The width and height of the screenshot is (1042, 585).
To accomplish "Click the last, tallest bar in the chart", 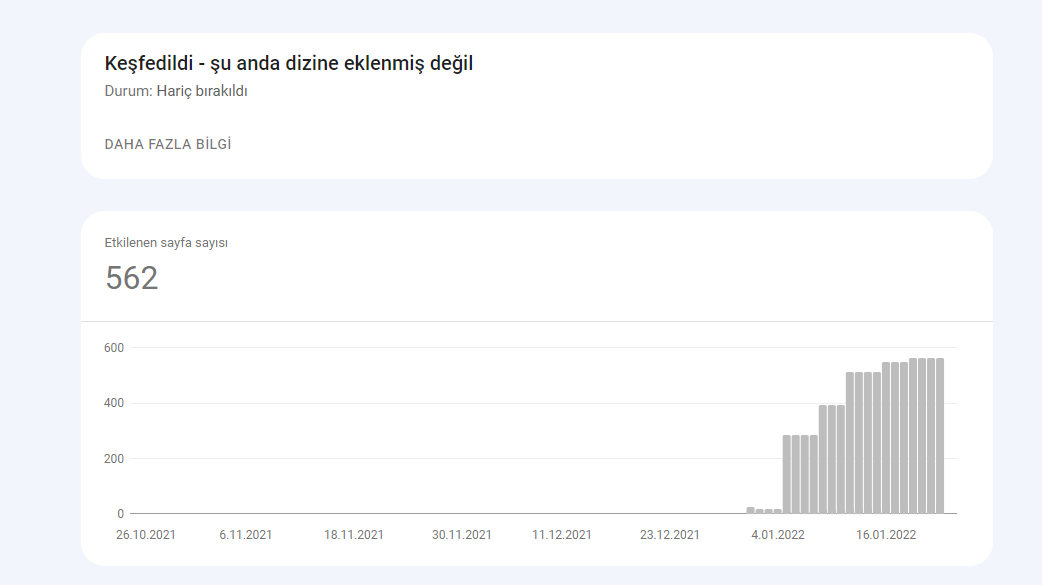I will pyautogui.click(x=940, y=436).
